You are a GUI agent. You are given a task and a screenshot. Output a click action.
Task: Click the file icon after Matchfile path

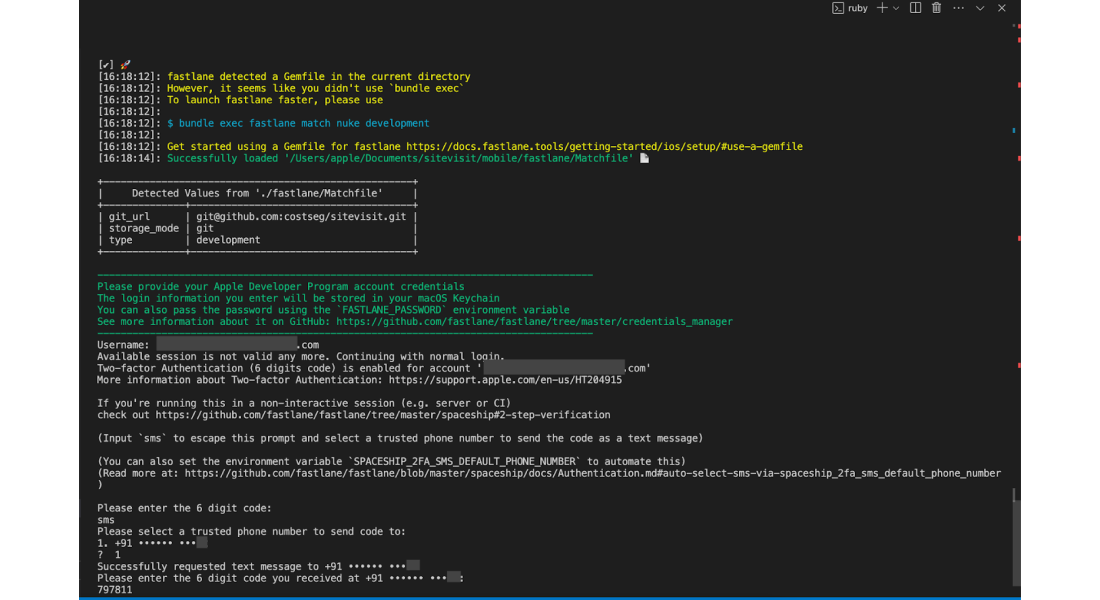[644, 159]
